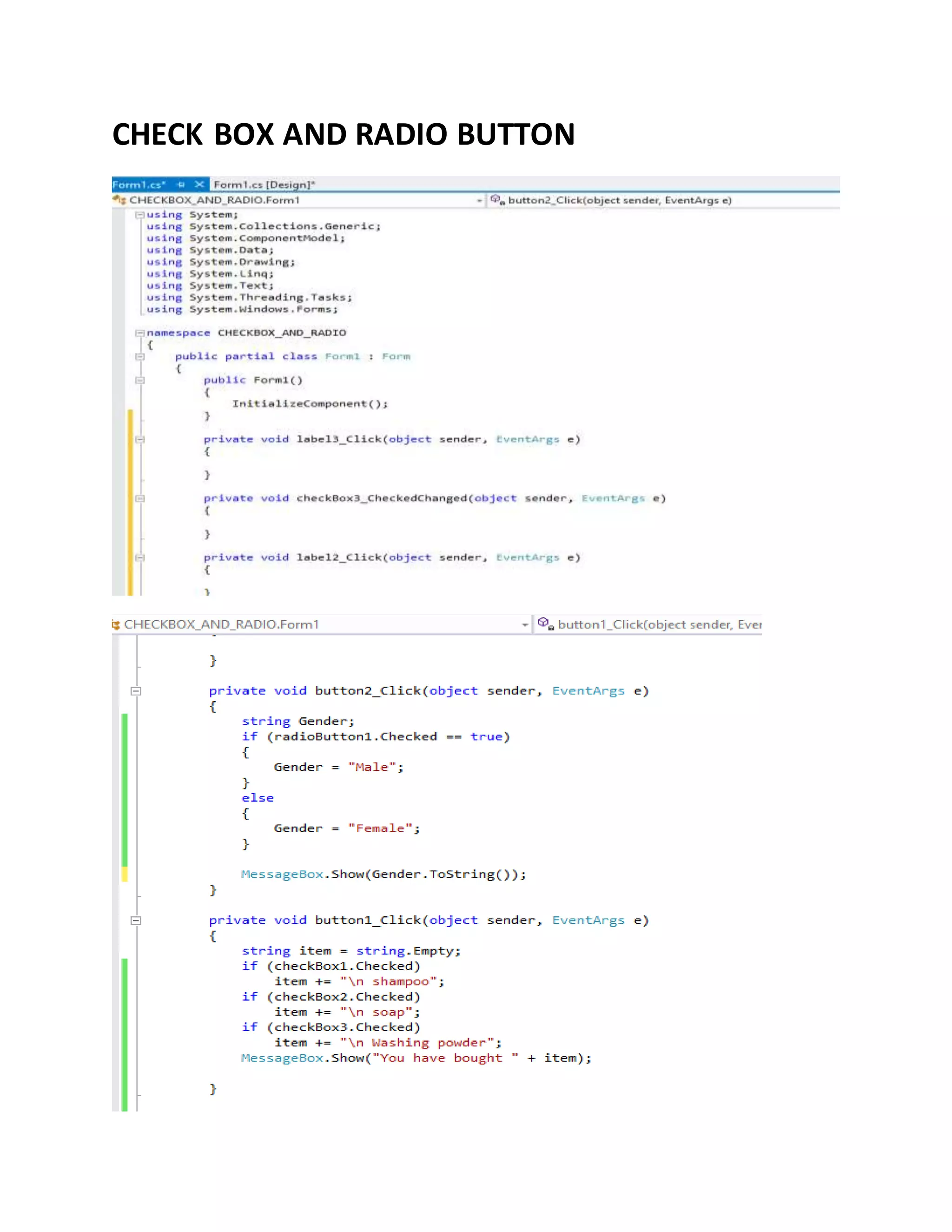
Task: Pin the Form1.cs tab
Action: pyautogui.click(x=181, y=185)
